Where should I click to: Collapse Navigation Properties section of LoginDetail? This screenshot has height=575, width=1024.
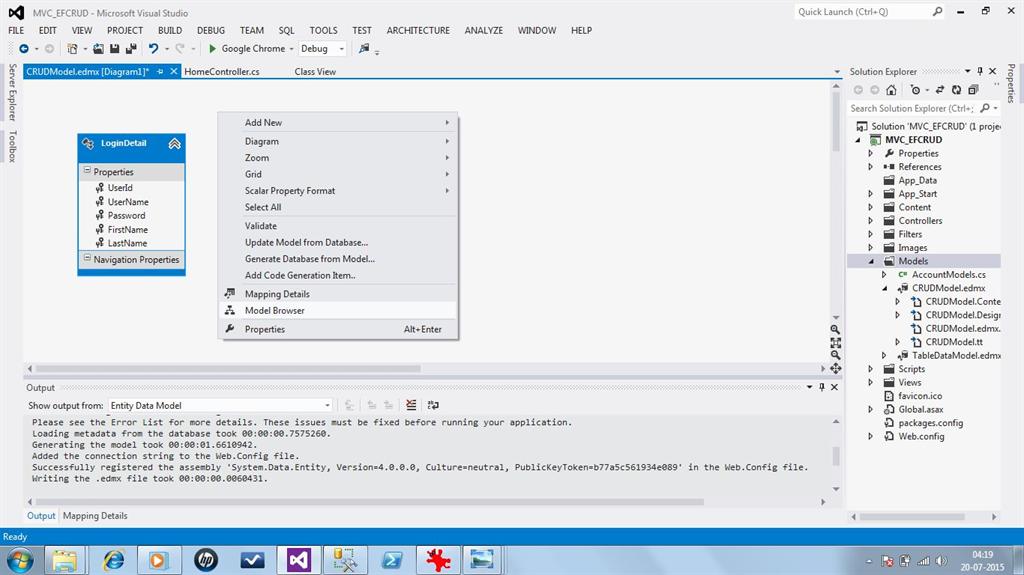pos(87,259)
